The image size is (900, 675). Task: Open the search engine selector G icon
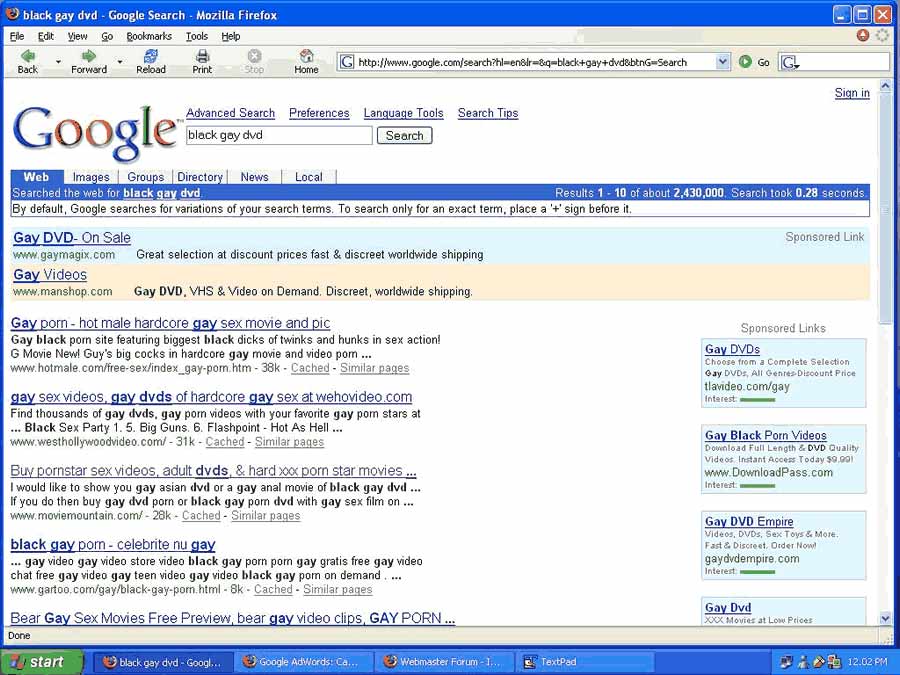click(790, 62)
